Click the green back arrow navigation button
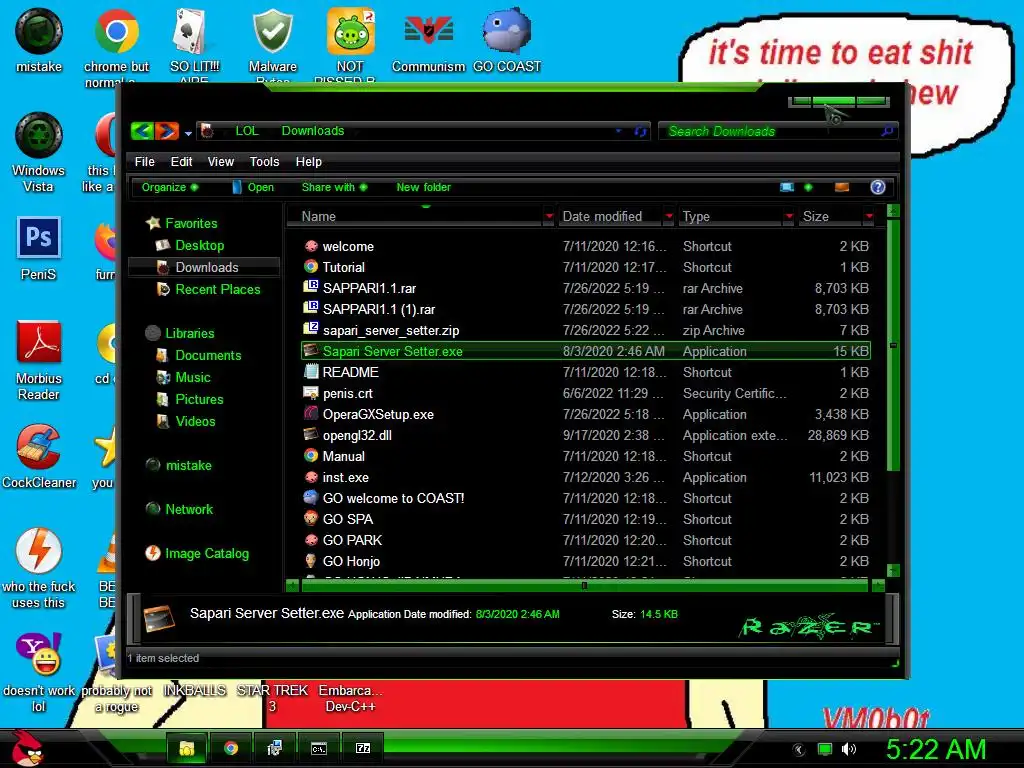1024x768 pixels. (x=142, y=131)
